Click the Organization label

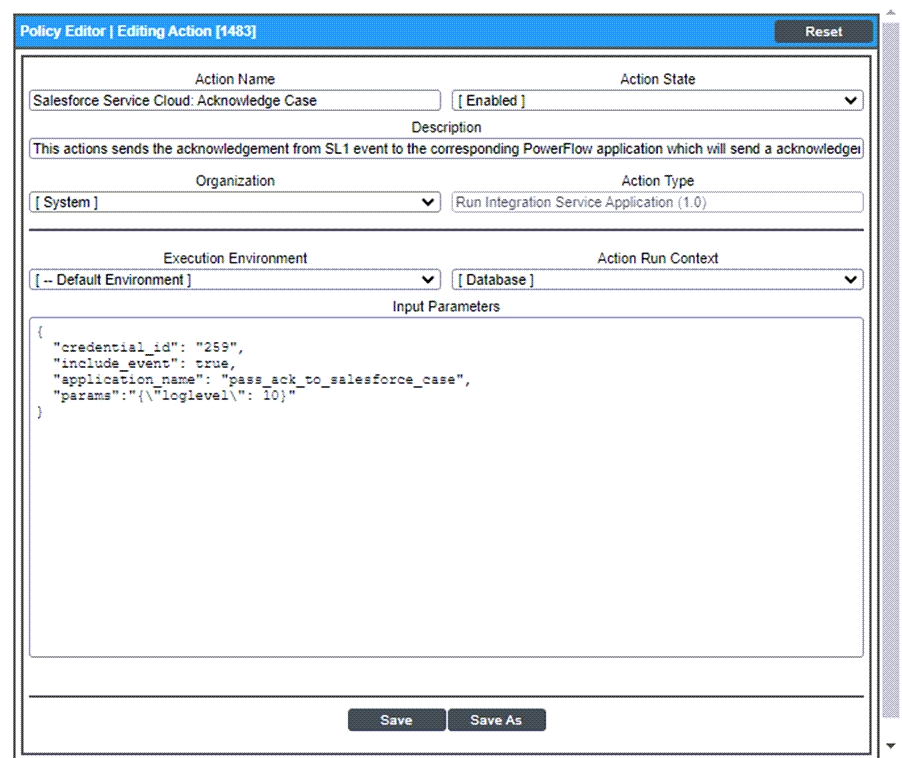[235, 181]
